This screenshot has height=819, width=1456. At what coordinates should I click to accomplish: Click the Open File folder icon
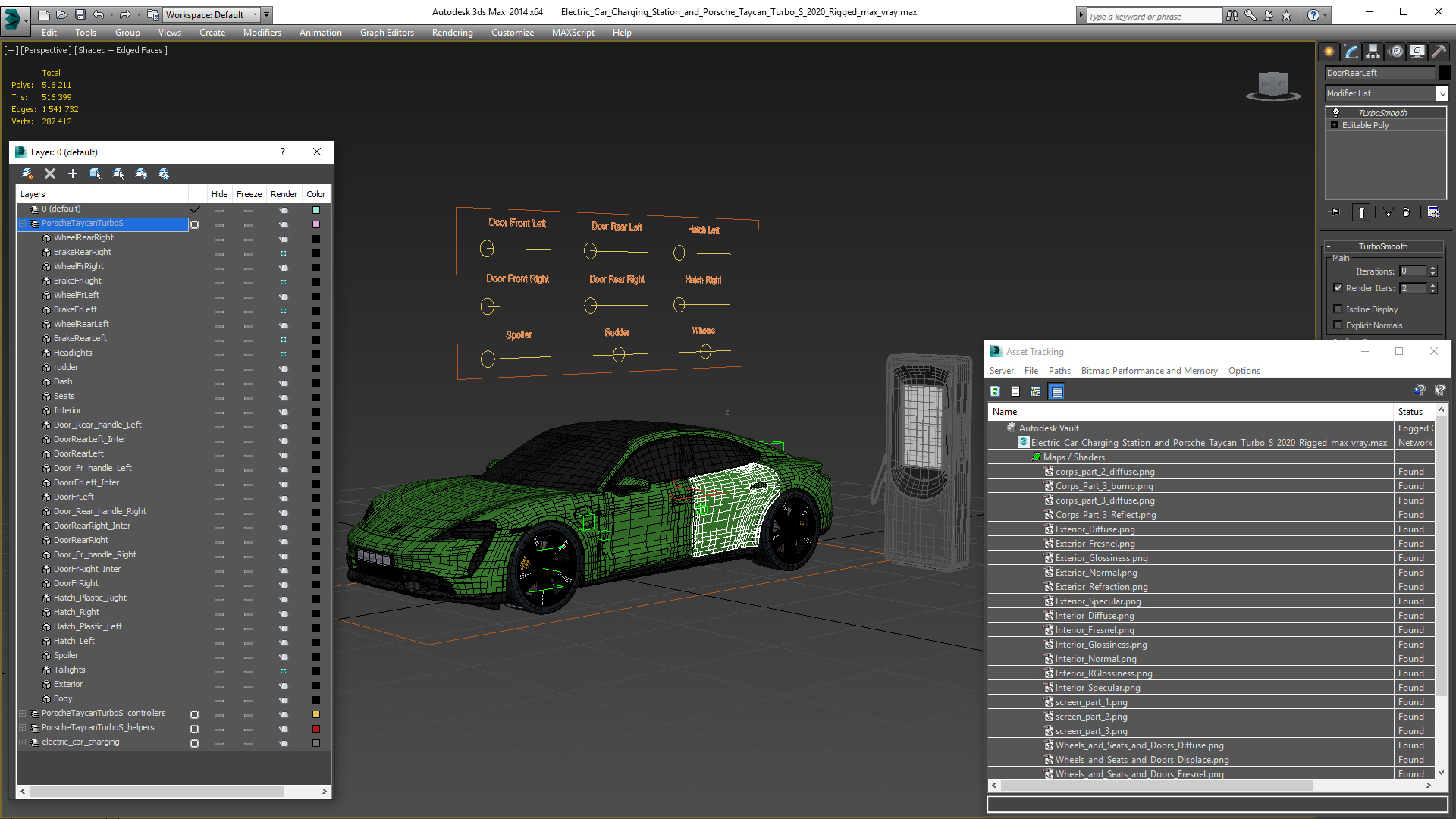pos(61,14)
